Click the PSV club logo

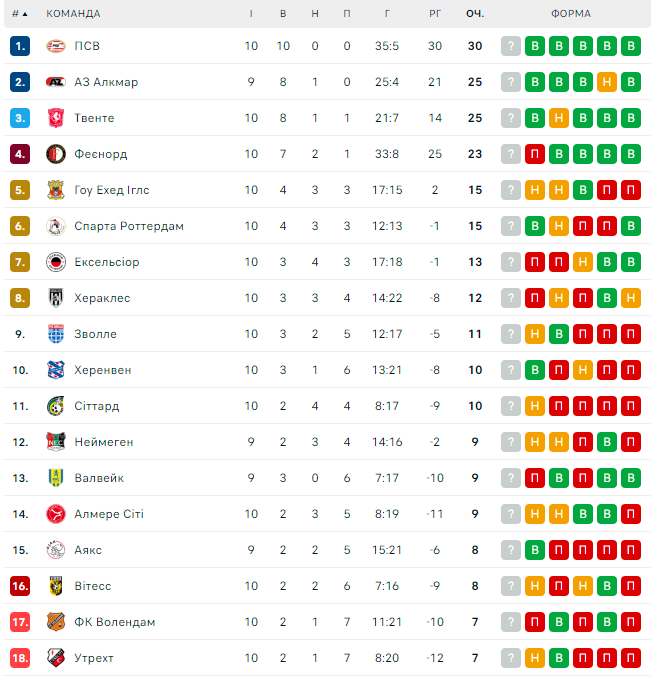[x=55, y=46]
